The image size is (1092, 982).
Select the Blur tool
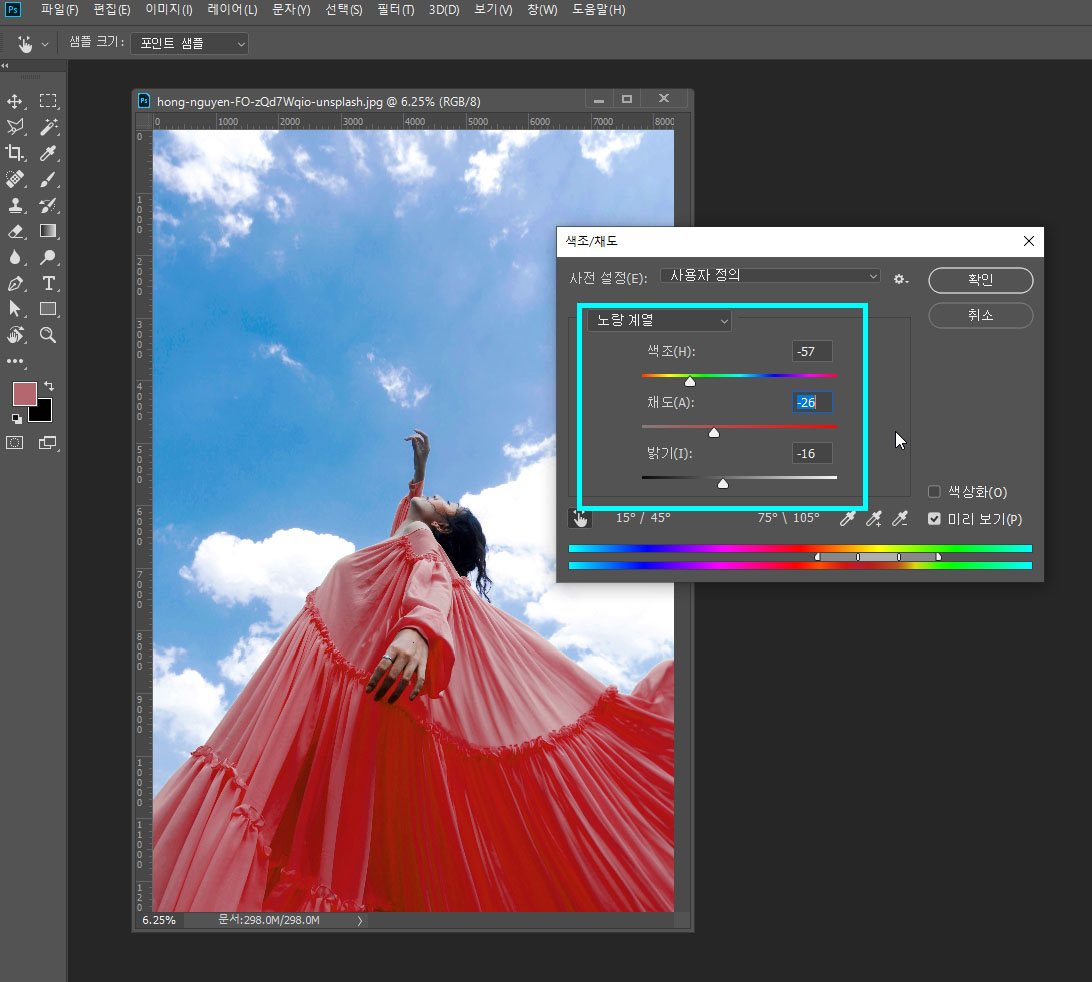15,257
